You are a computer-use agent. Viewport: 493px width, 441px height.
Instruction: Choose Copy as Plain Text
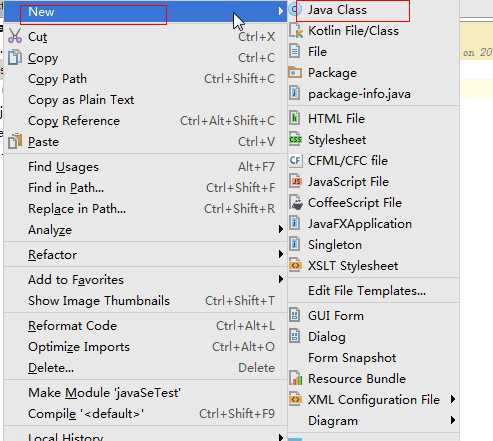(x=145, y=100)
